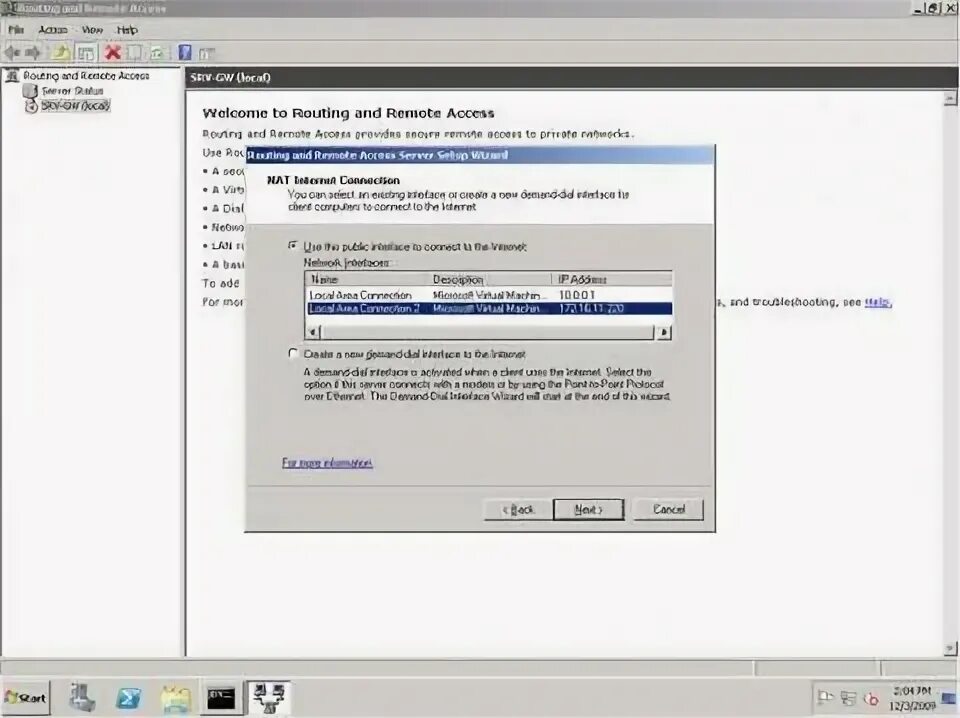This screenshot has height=718, width=960.
Task: Click the welcome pane scroll up arrow
Action: (950, 98)
